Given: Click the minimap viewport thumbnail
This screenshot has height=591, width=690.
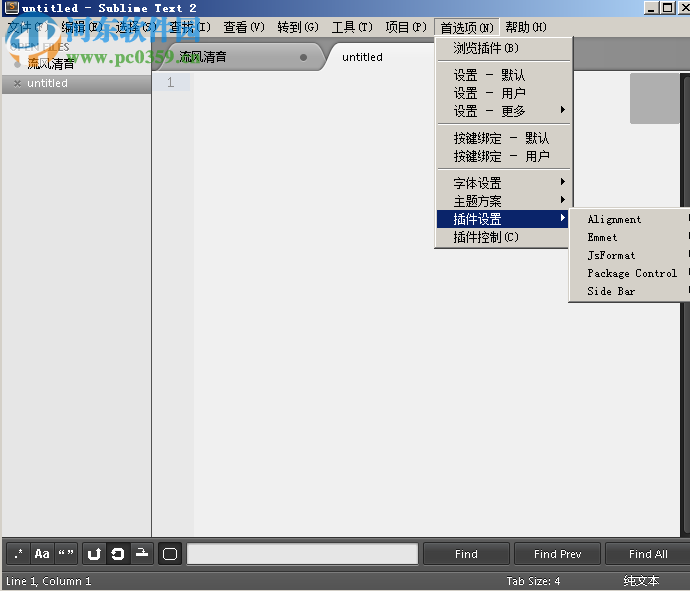Looking at the screenshot, I should pyautogui.click(x=654, y=98).
